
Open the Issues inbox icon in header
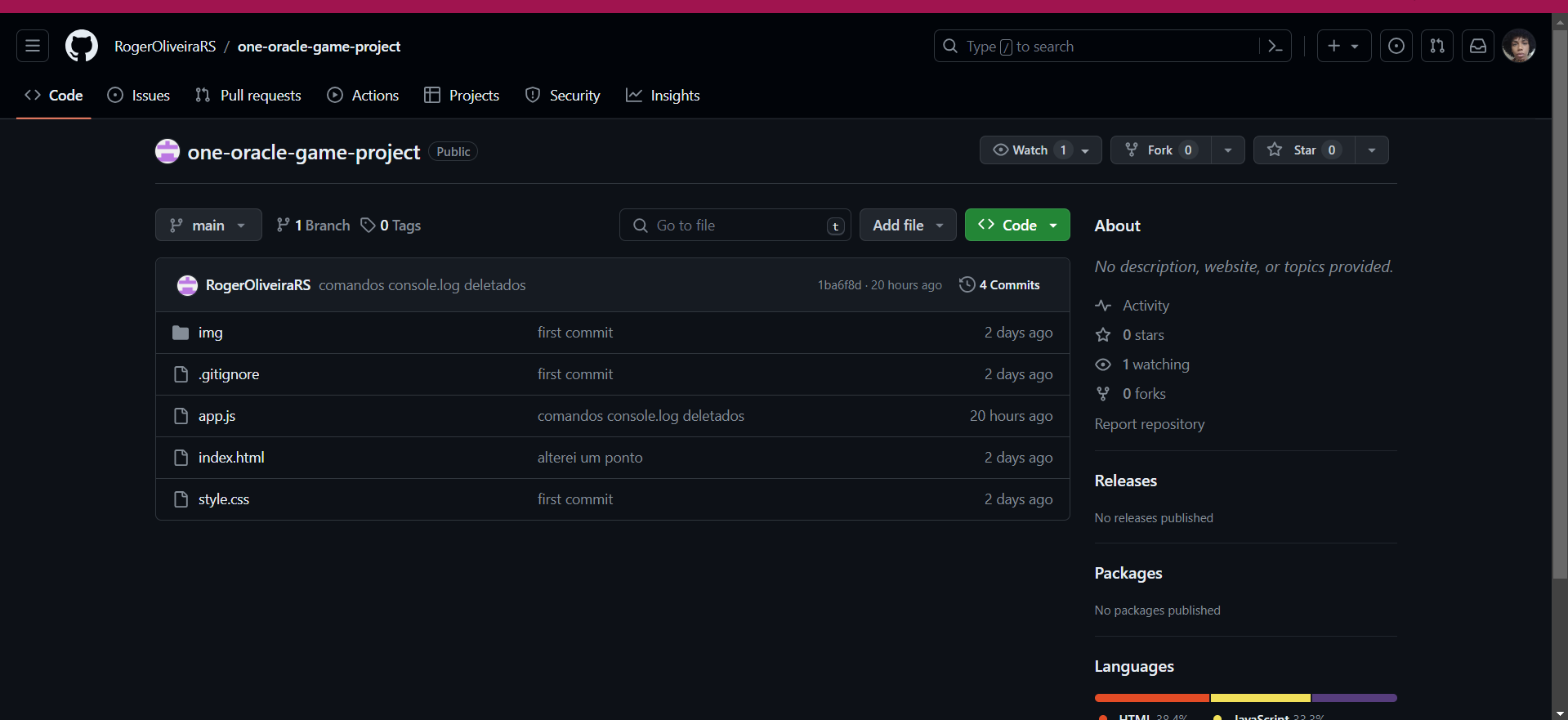[x=1396, y=46]
